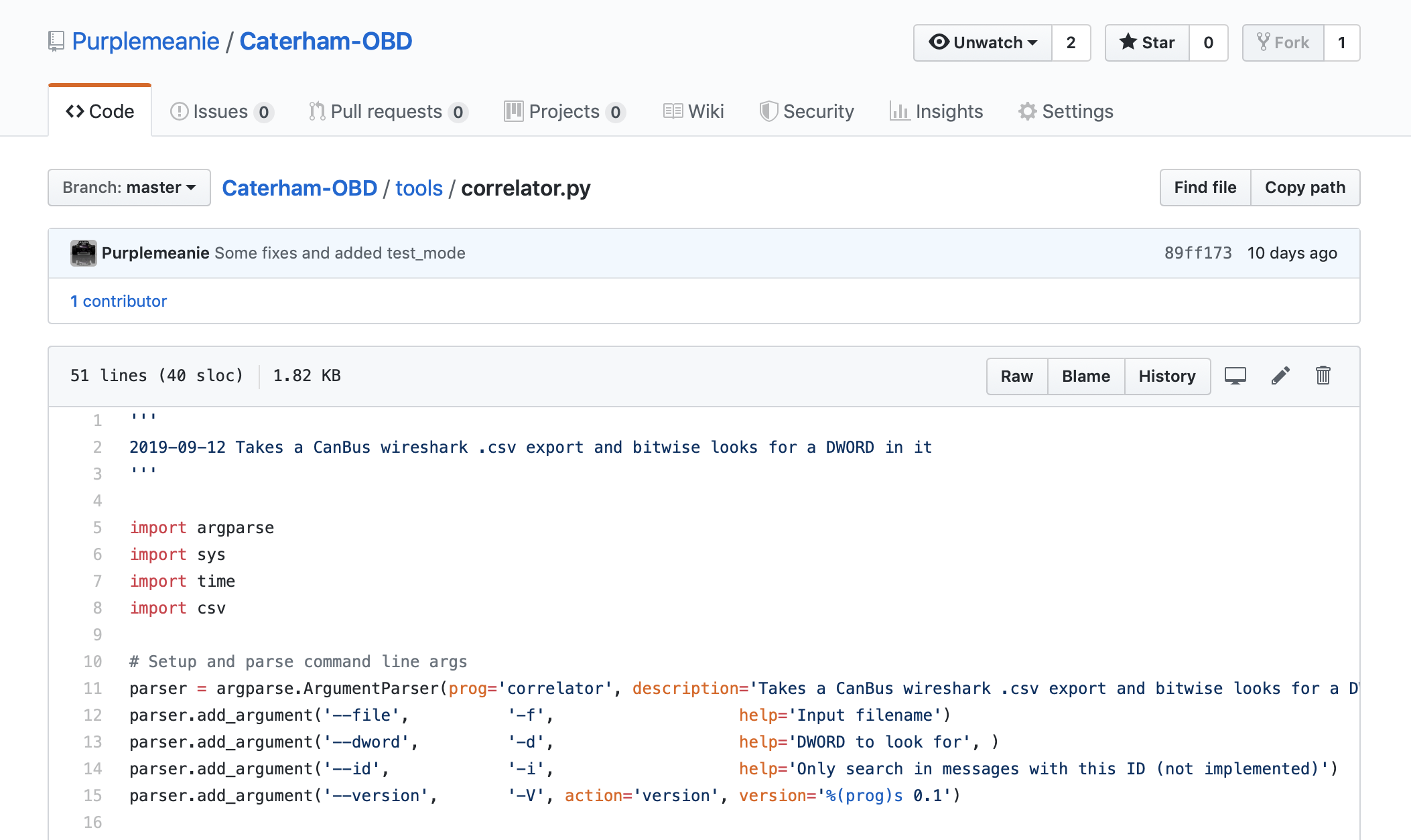Open Blame view
The width and height of the screenshot is (1411, 840).
coord(1086,376)
